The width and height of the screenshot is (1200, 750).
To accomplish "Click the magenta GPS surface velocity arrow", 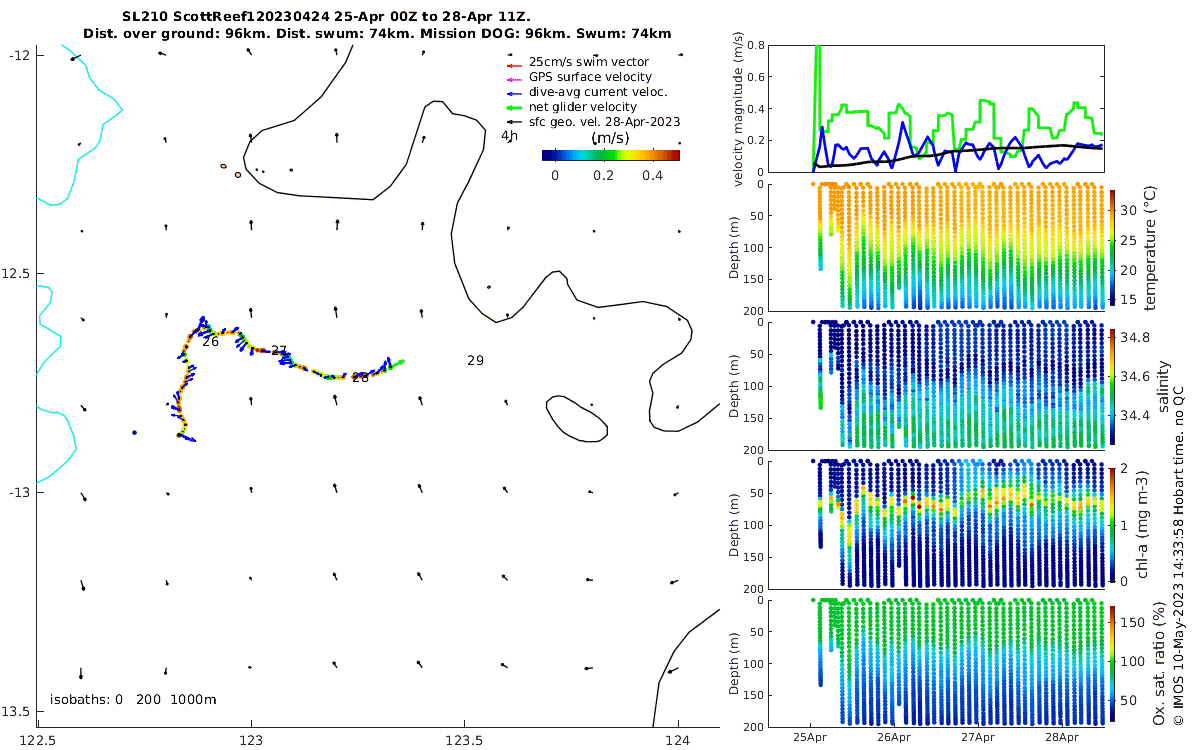I will coord(515,77).
